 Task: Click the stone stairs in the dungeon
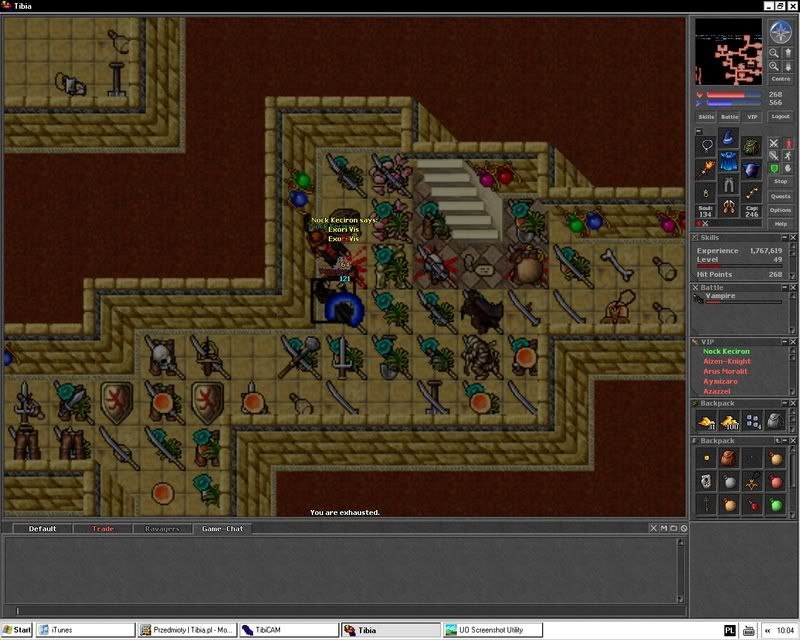457,200
